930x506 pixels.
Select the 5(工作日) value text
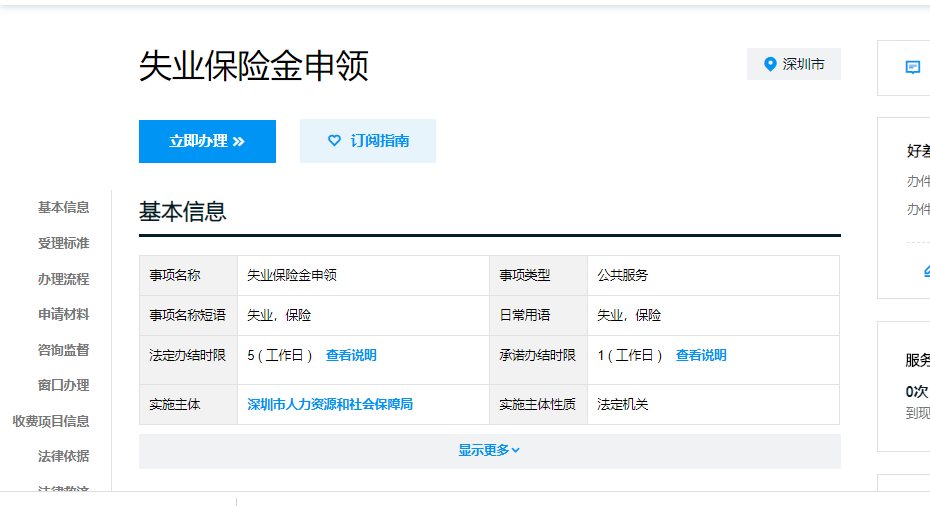pos(280,355)
